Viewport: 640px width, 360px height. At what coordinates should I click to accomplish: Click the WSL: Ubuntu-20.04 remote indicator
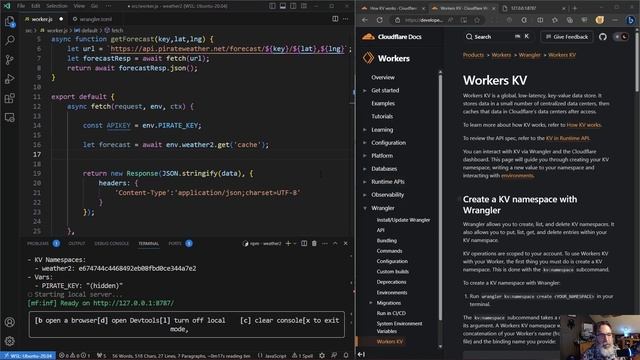(x=28, y=356)
